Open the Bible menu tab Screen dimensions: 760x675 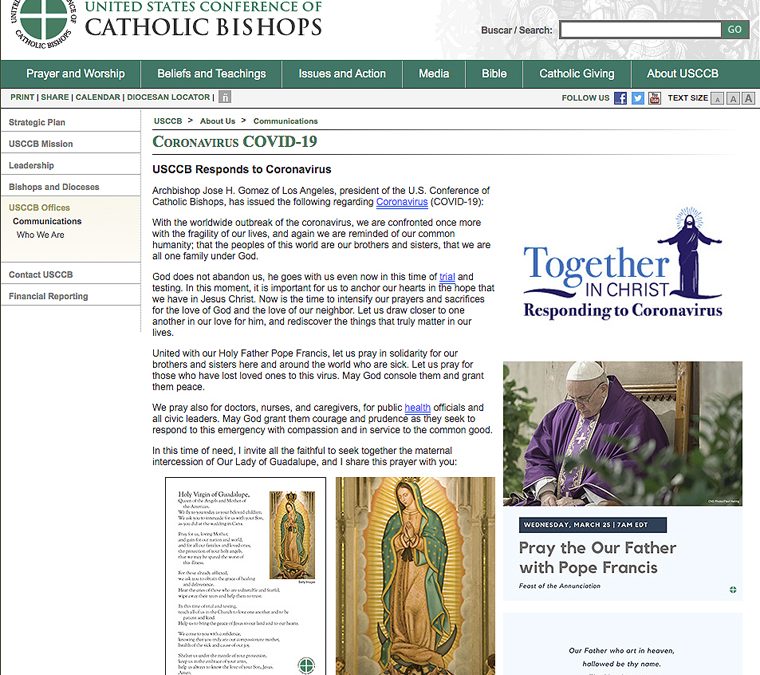[494, 74]
